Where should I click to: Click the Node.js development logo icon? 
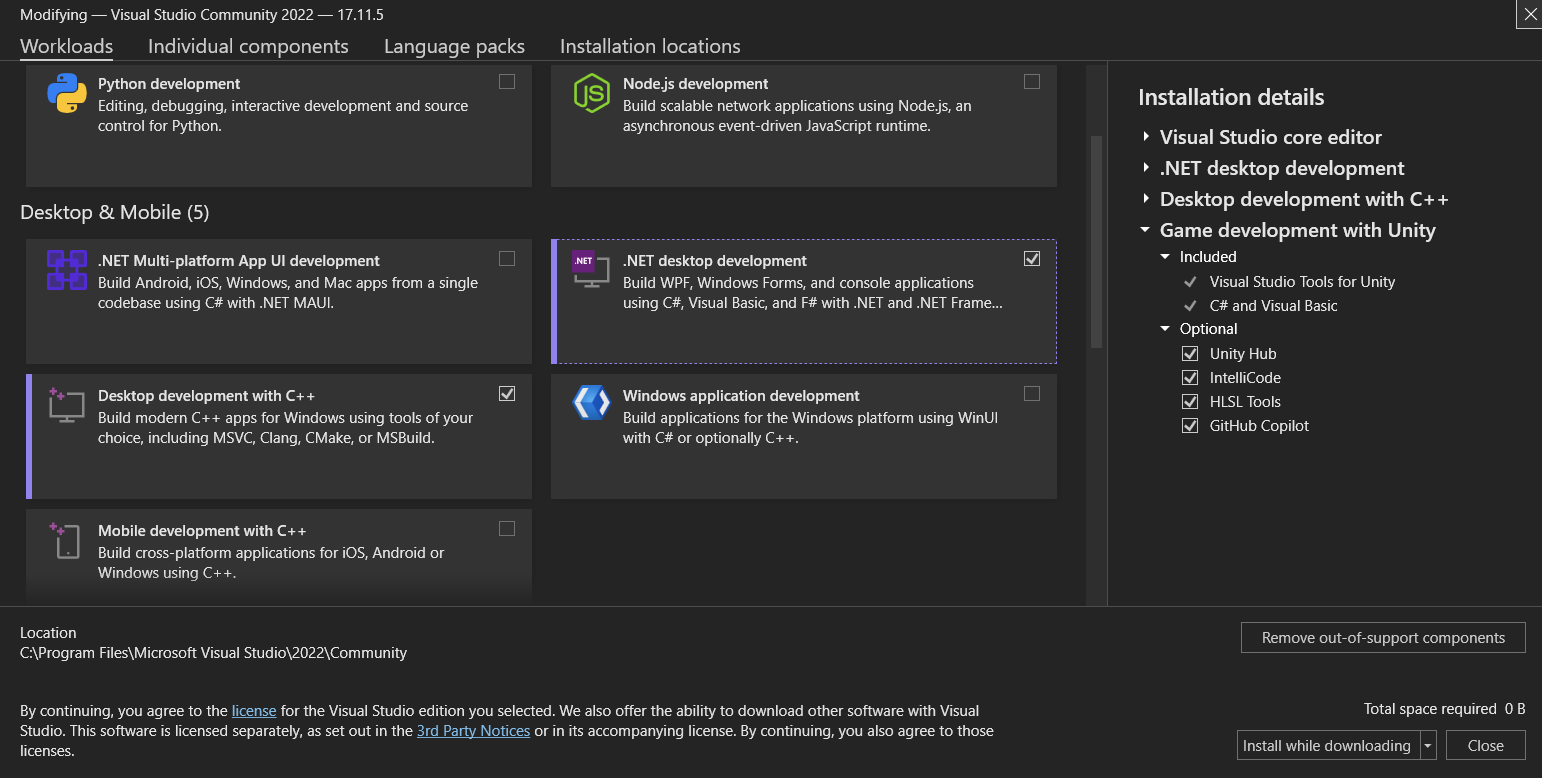591,94
